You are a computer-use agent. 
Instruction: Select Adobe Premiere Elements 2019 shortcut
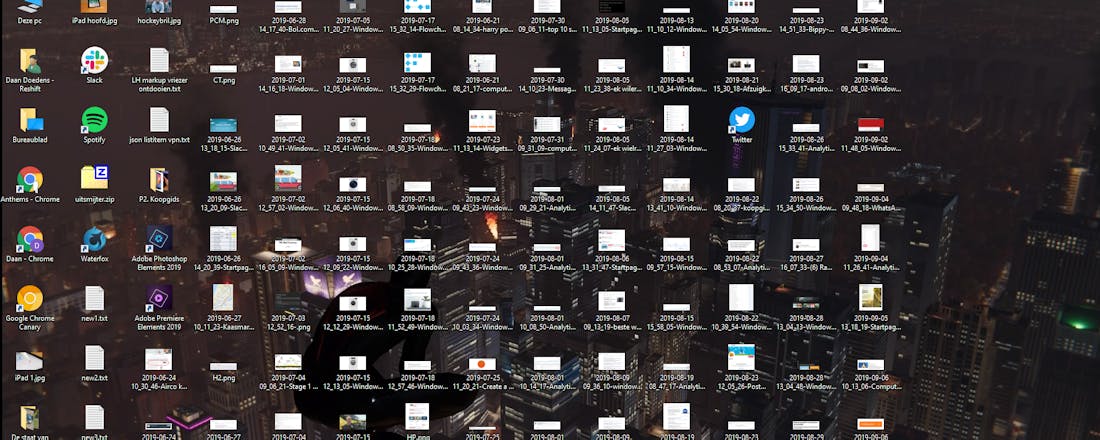(158, 299)
